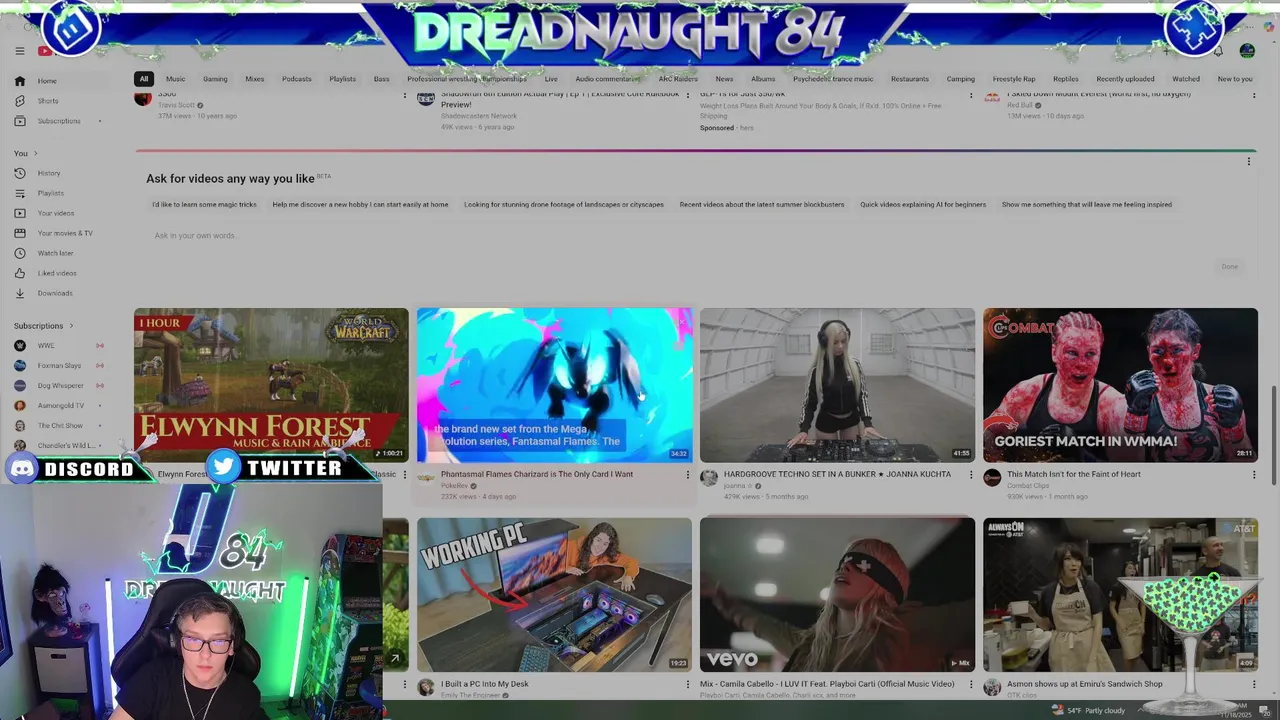The height and width of the screenshot is (720, 1280).
Task: Select the Bass filter chip
Action: tap(382, 79)
